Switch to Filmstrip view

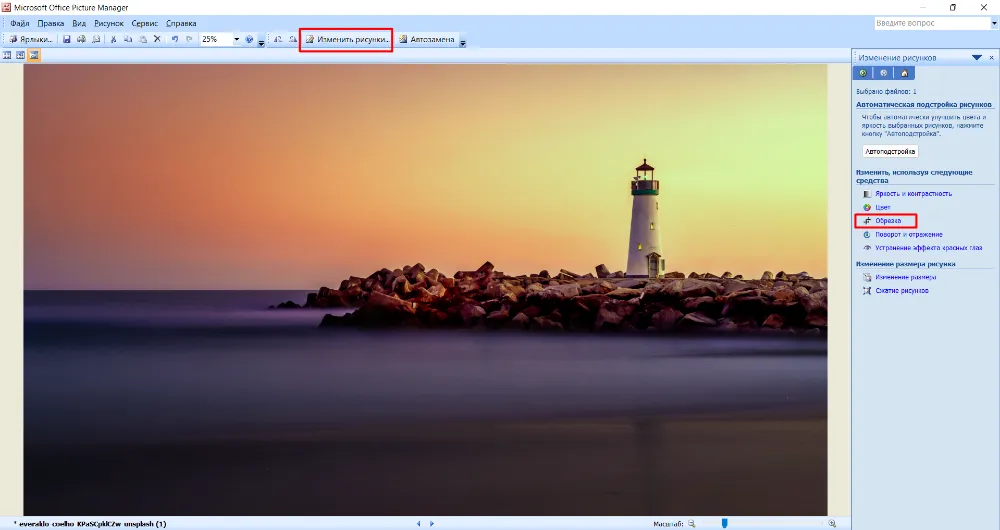coord(20,55)
